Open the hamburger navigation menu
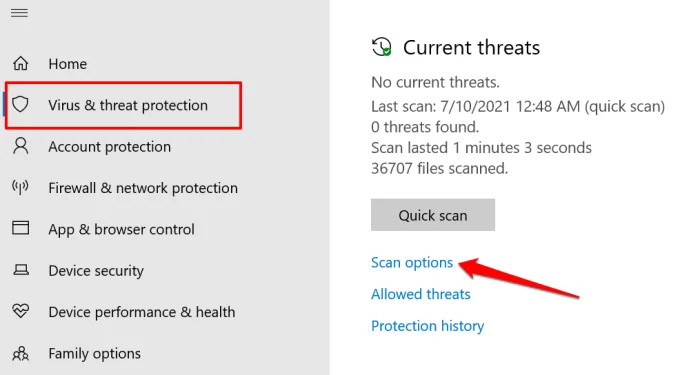The image size is (680, 375). coord(20,13)
